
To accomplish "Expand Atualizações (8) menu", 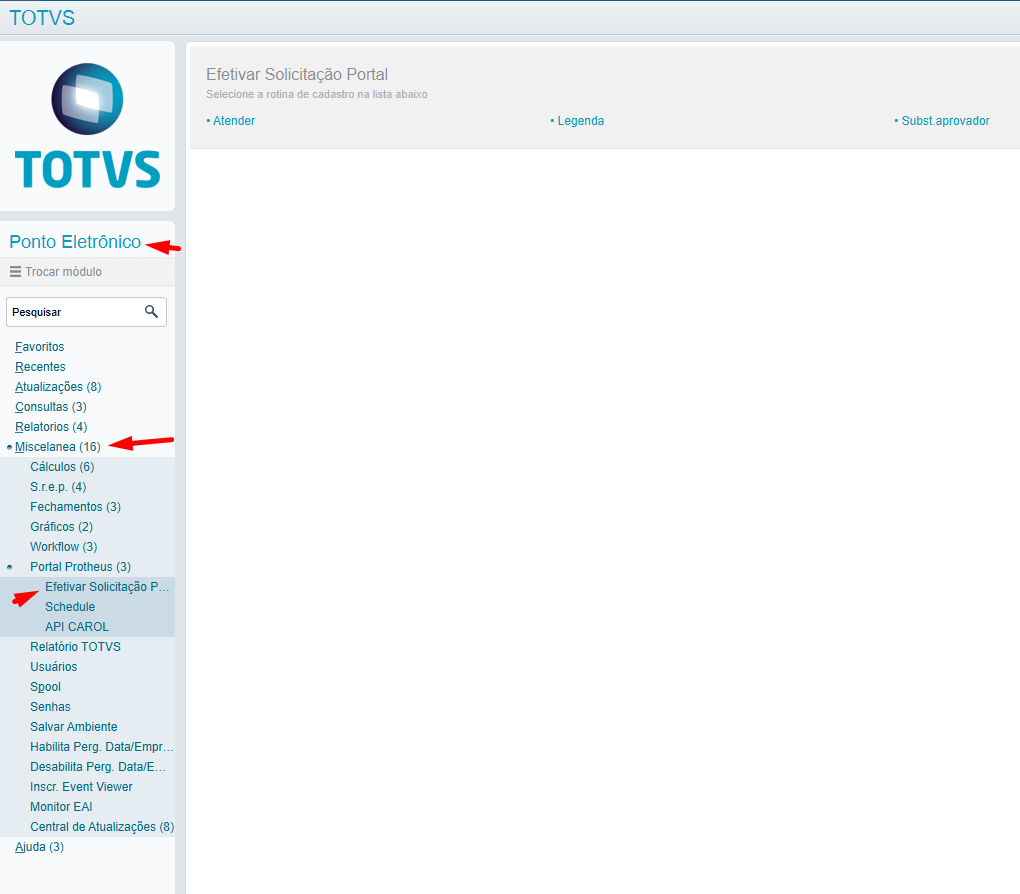I will pyautogui.click(x=58, y=387).
